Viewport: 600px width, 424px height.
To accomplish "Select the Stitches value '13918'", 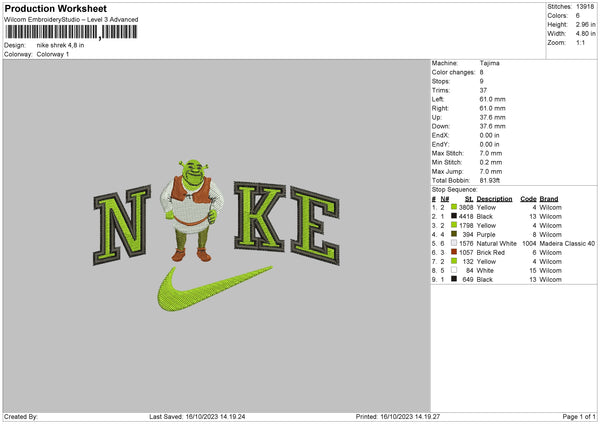I will tap(585, 7).
